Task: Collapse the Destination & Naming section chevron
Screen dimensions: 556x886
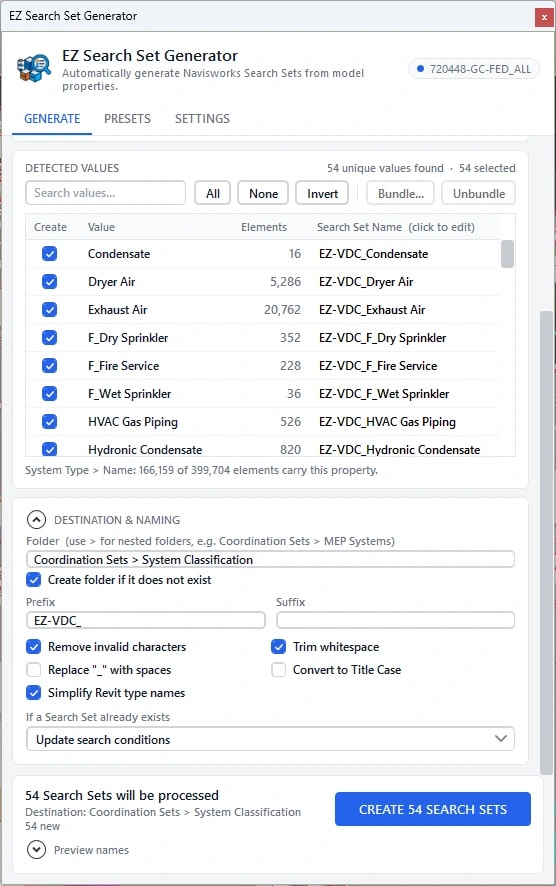Action: 36,520
